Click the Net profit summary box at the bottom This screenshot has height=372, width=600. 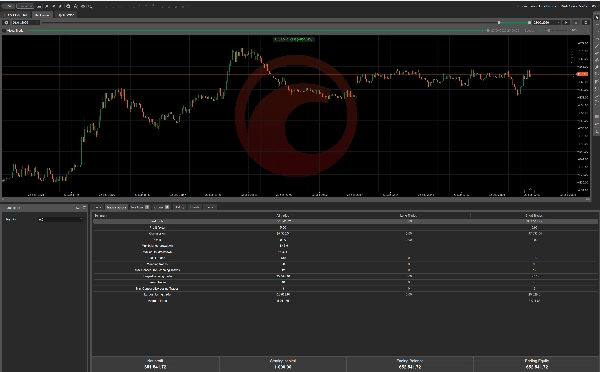[155, 364]
